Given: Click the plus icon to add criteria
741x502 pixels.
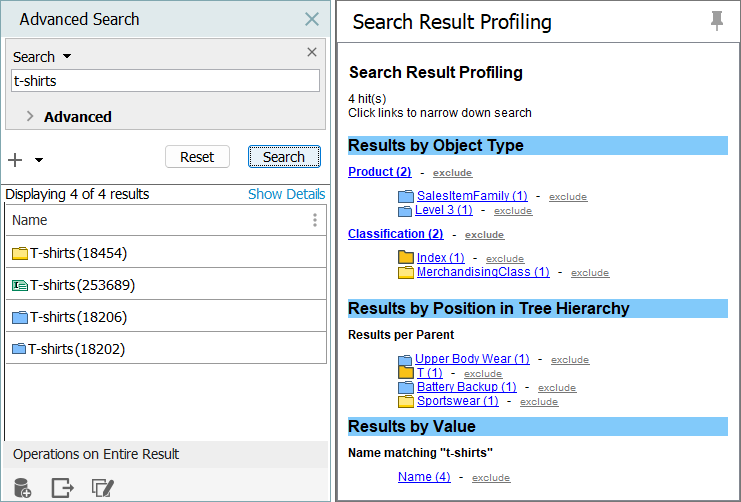Looking at the screenshot, I should pyautogui.click(x=15, y=159).
